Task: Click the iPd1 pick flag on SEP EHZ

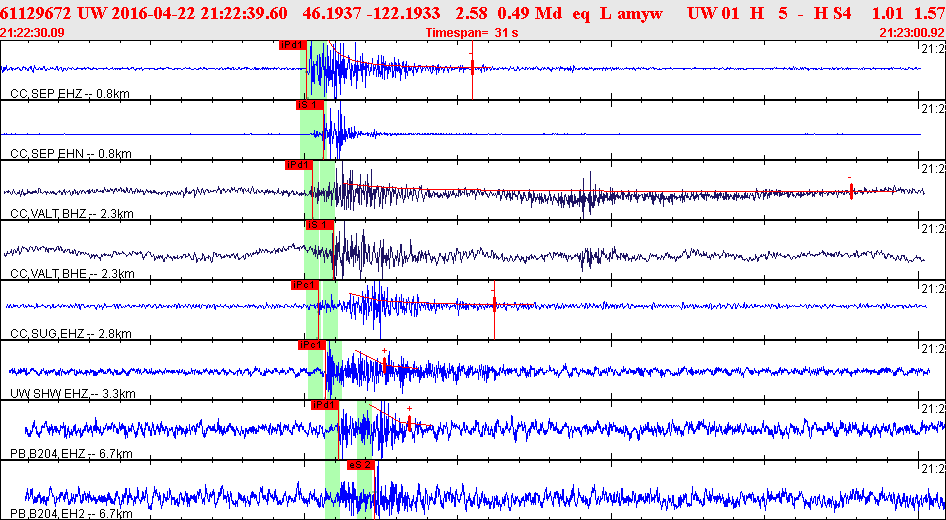Action: pyautogui.click(x=293, y=45)
